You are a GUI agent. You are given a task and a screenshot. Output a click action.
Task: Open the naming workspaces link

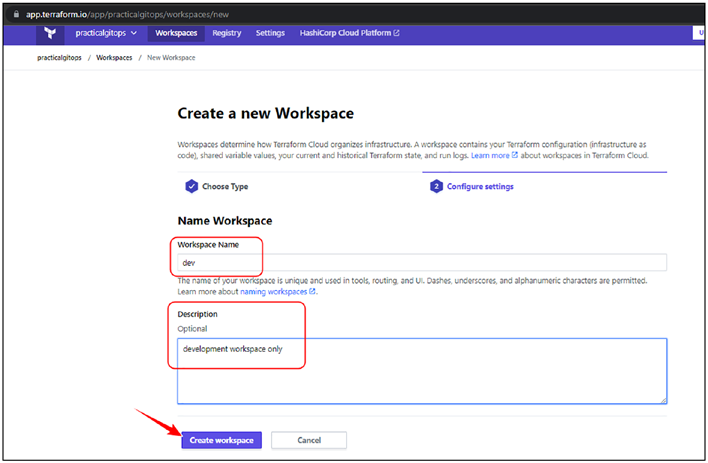[x=278, y=292]
